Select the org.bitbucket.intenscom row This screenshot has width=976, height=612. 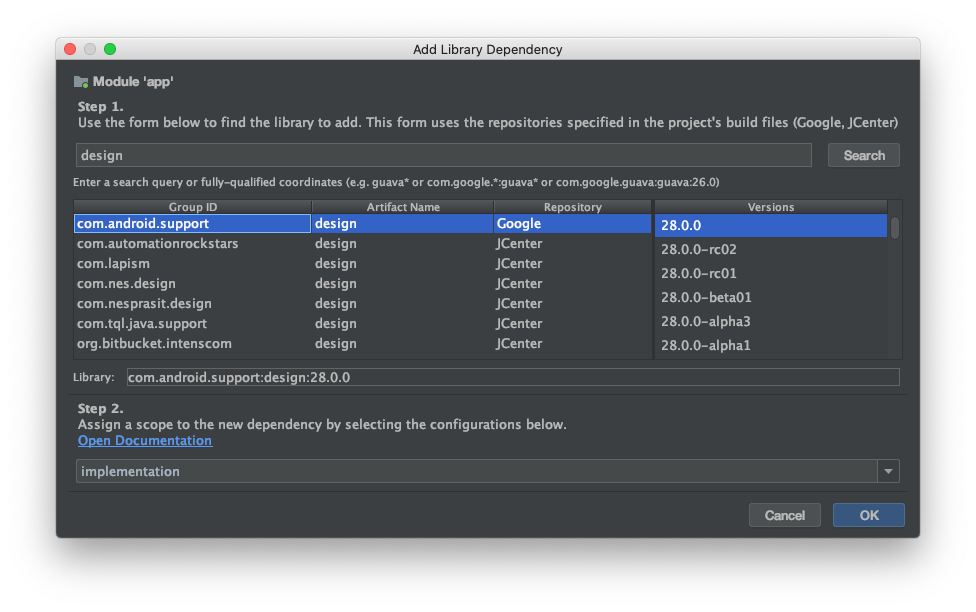362,343
